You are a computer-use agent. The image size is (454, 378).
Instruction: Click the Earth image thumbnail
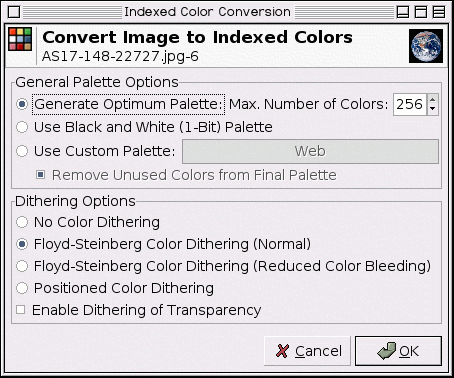[x=426, y=46]
